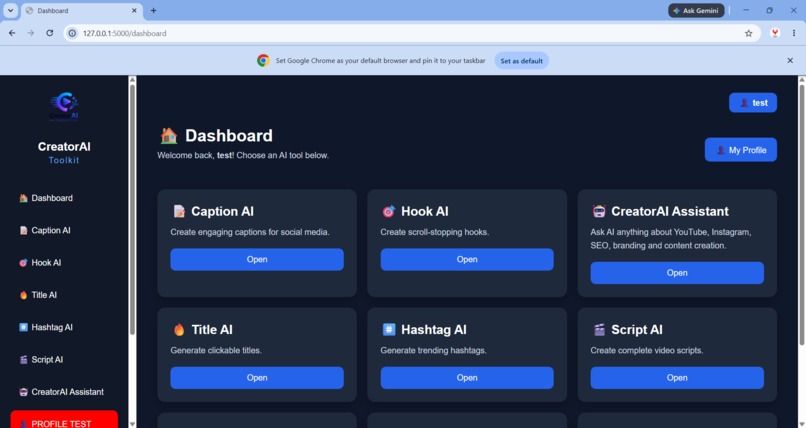Click the main page scrollbar down arrow
Screen dimensions: 806x428
point(802,424)
